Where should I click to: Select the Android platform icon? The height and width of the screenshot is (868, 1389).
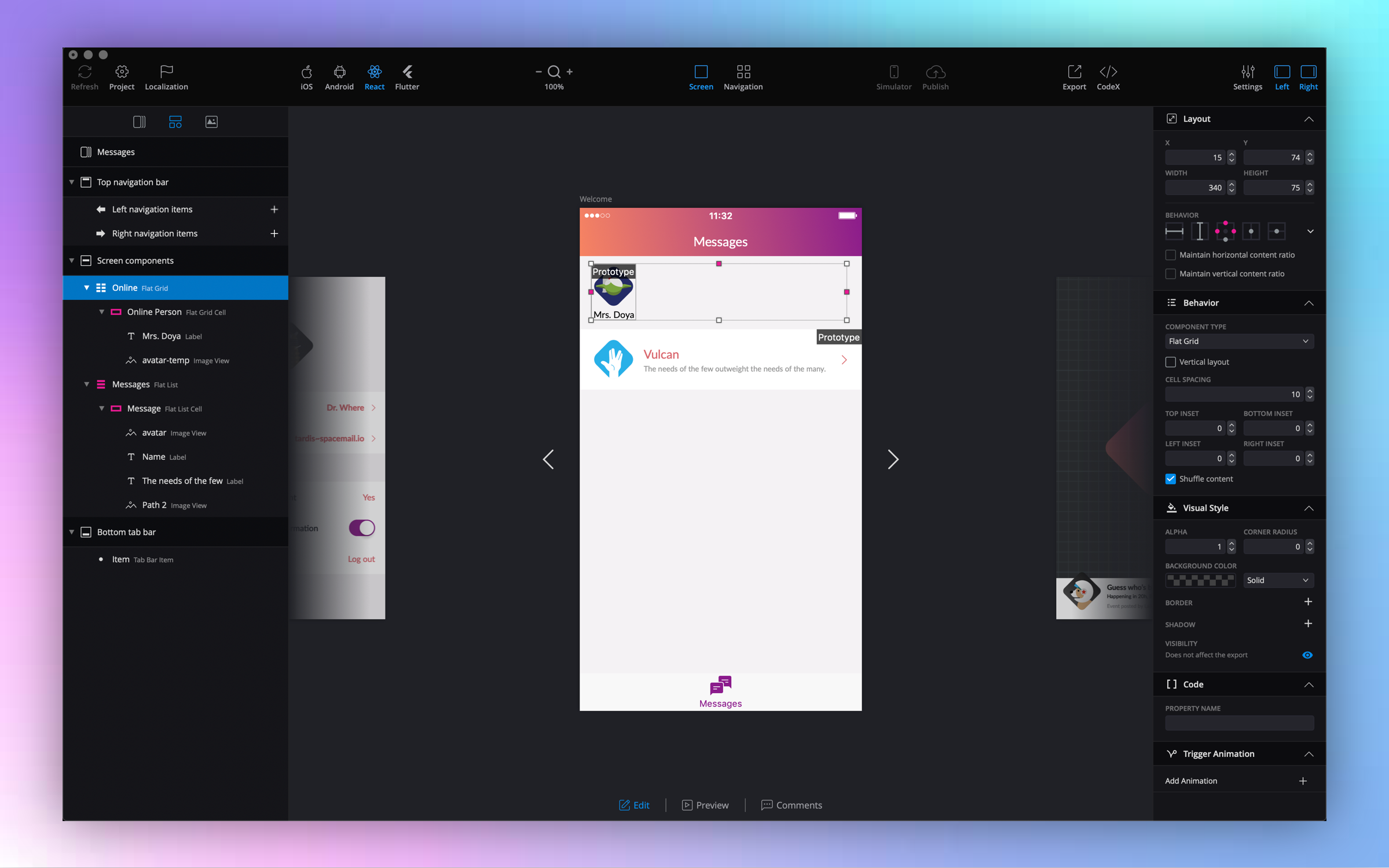(339, 72)
